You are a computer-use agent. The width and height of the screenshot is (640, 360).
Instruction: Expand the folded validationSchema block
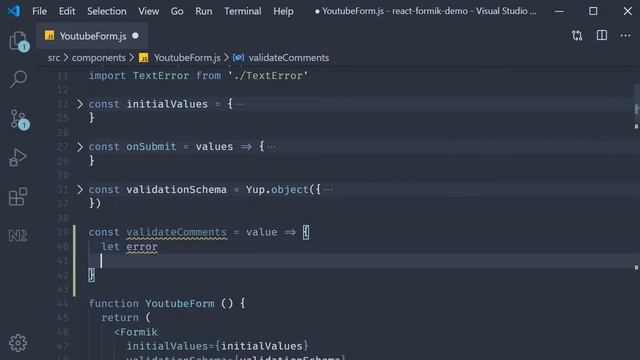(x=80, y=189)
